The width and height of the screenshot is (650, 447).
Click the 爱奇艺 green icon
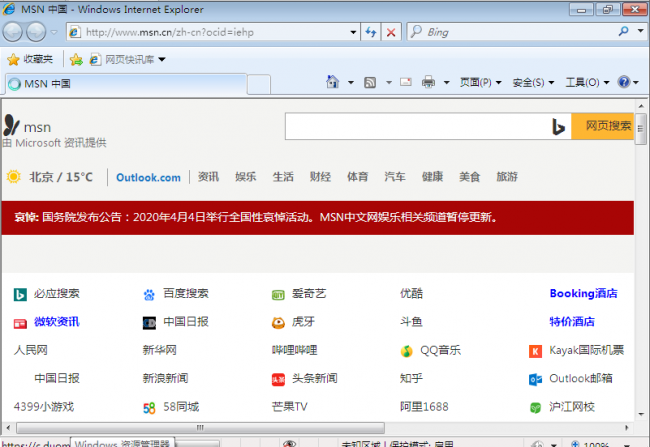(x=278, y=295)
